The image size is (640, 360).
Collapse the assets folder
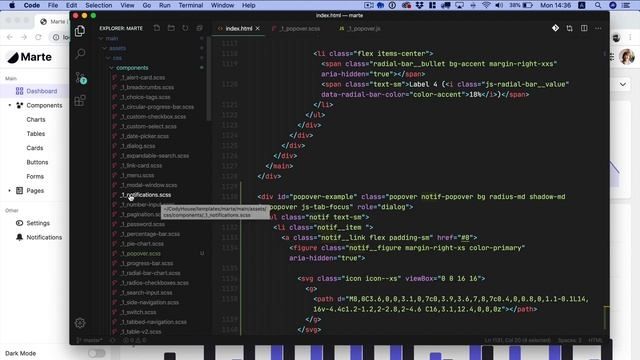point(104,48)
